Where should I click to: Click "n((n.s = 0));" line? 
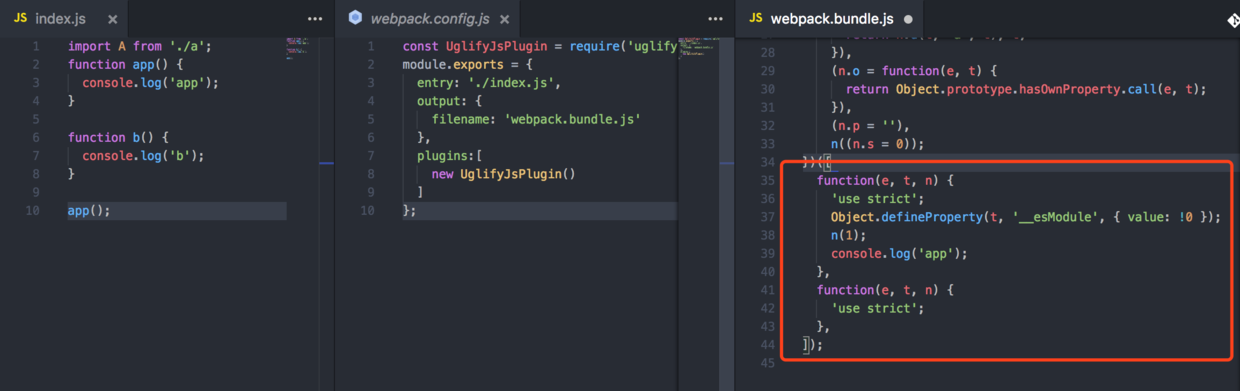tap(877, 143)
